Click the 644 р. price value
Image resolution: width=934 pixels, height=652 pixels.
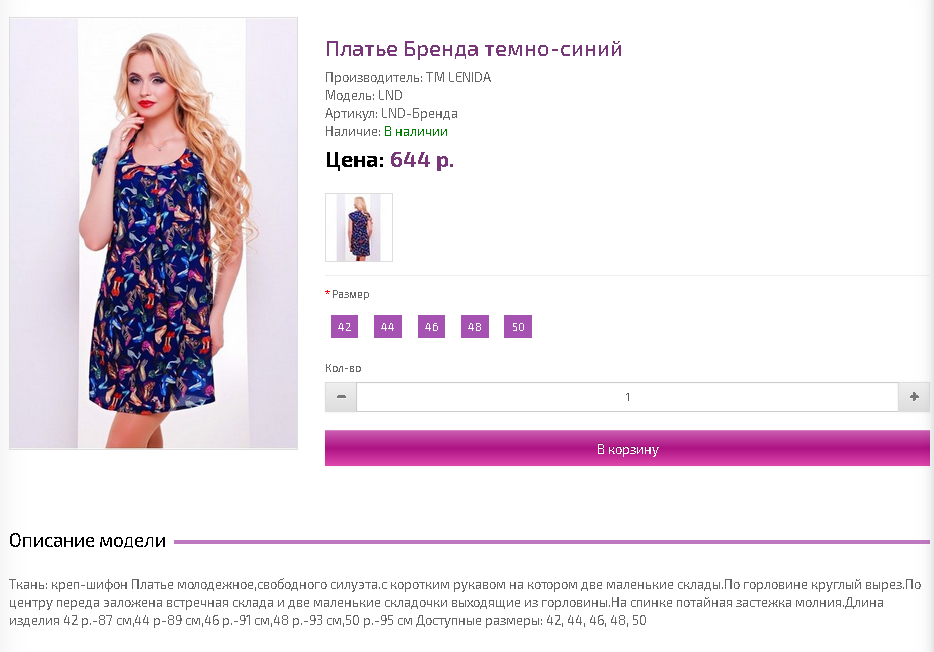point(422,160)
